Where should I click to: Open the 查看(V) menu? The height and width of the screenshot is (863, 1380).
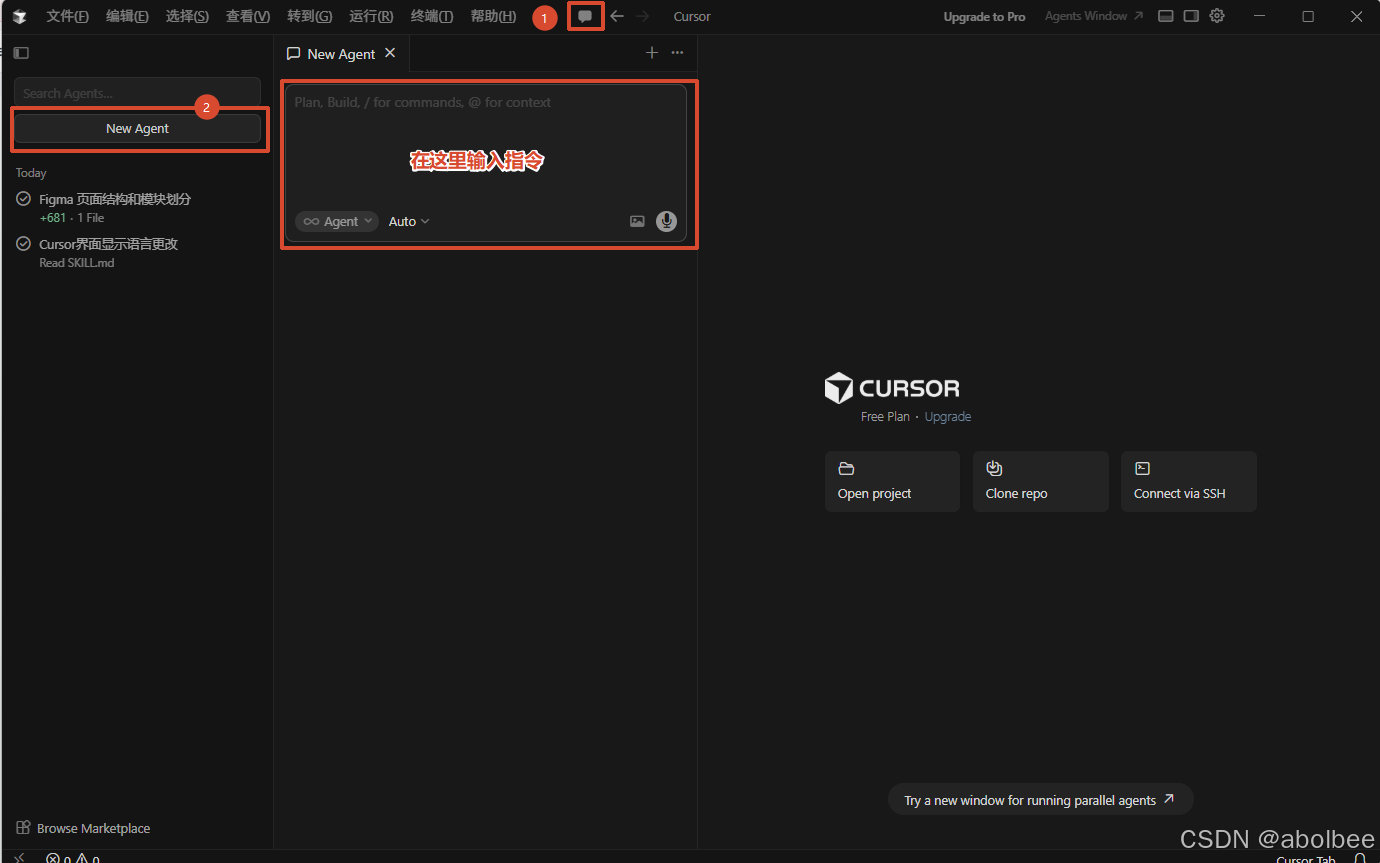247,16
